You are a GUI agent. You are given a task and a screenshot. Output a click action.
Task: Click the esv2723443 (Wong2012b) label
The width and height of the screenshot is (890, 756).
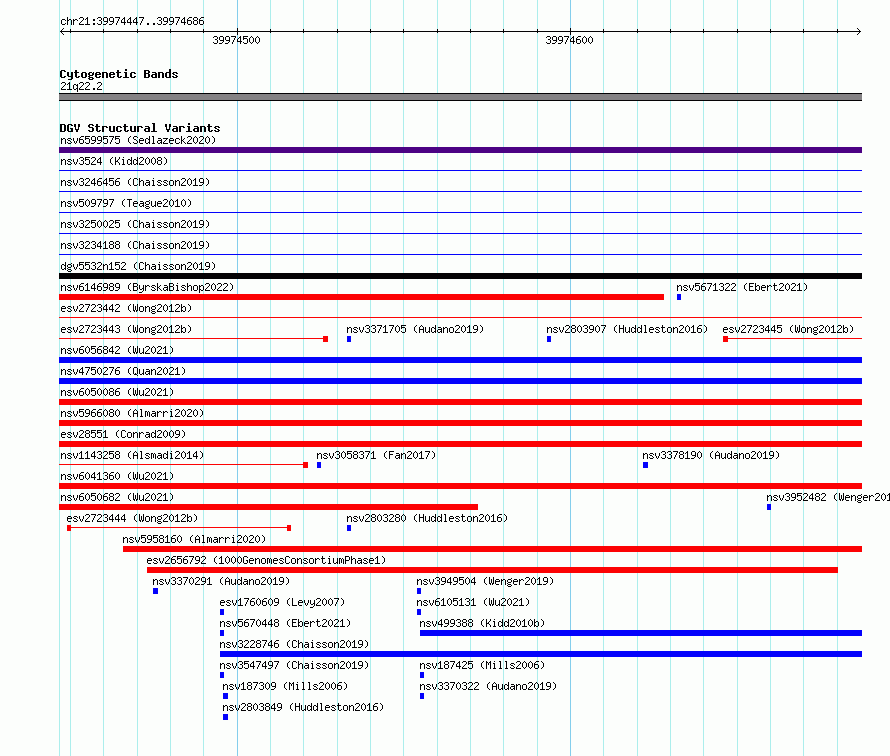(x=126, y=329)
